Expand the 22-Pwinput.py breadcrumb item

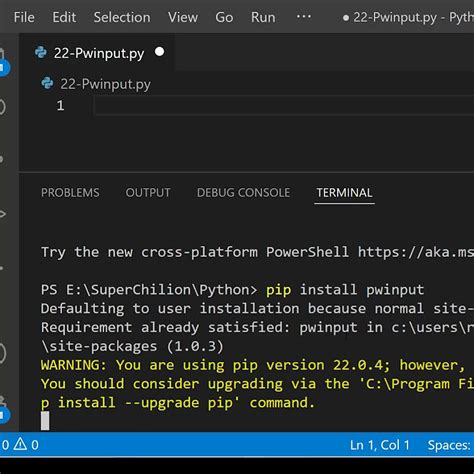click(96, 84)
